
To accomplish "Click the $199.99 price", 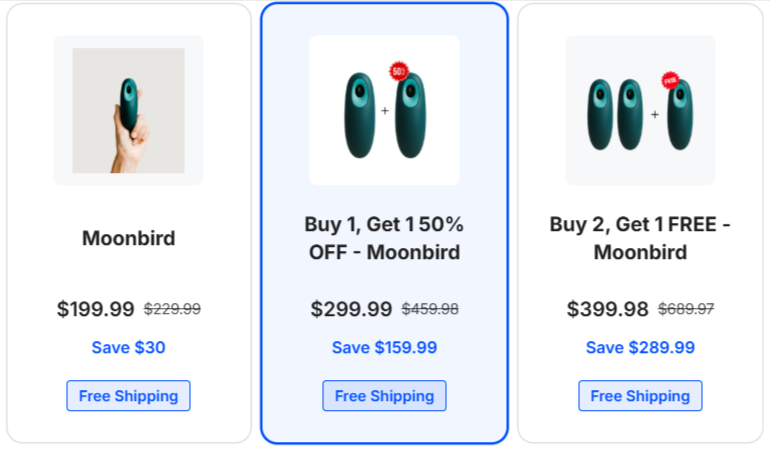I will pos(95,309).
